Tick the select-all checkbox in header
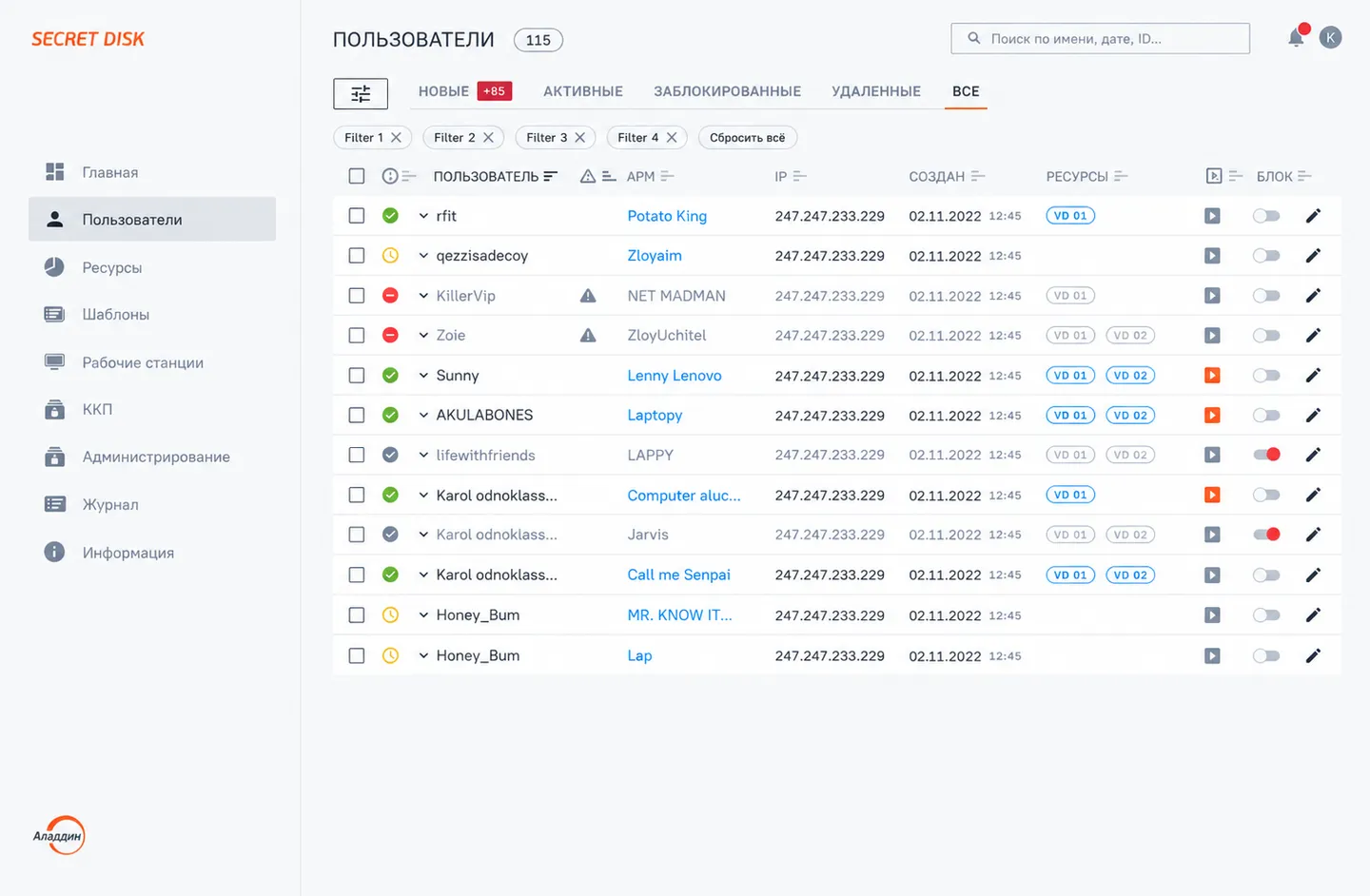Viewport: 1370px width, 896px height. 357,177
